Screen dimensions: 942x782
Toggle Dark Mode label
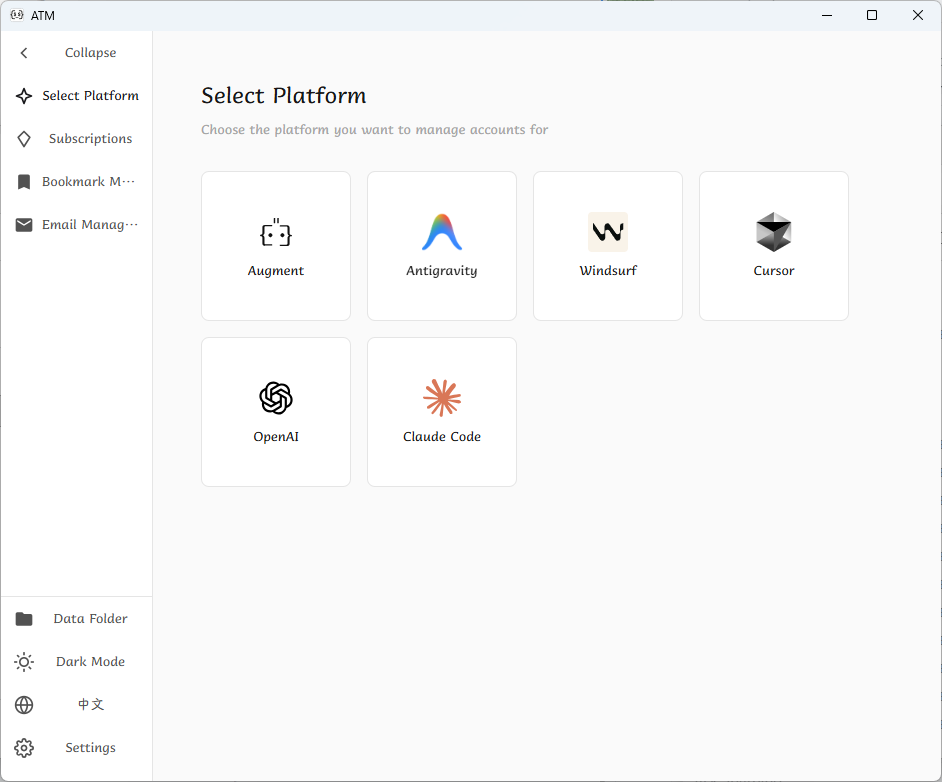click(x=90, y=662)
